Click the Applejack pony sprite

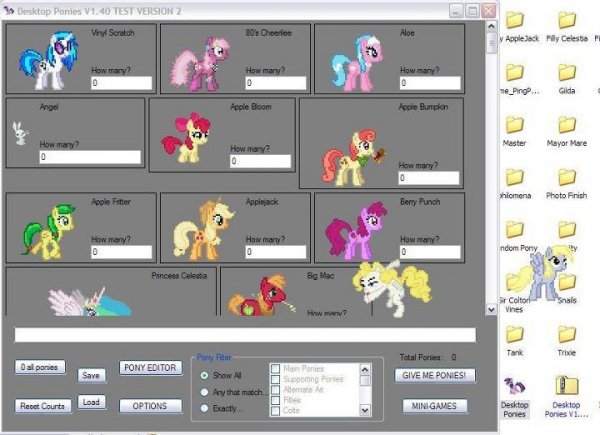[204, 229]
